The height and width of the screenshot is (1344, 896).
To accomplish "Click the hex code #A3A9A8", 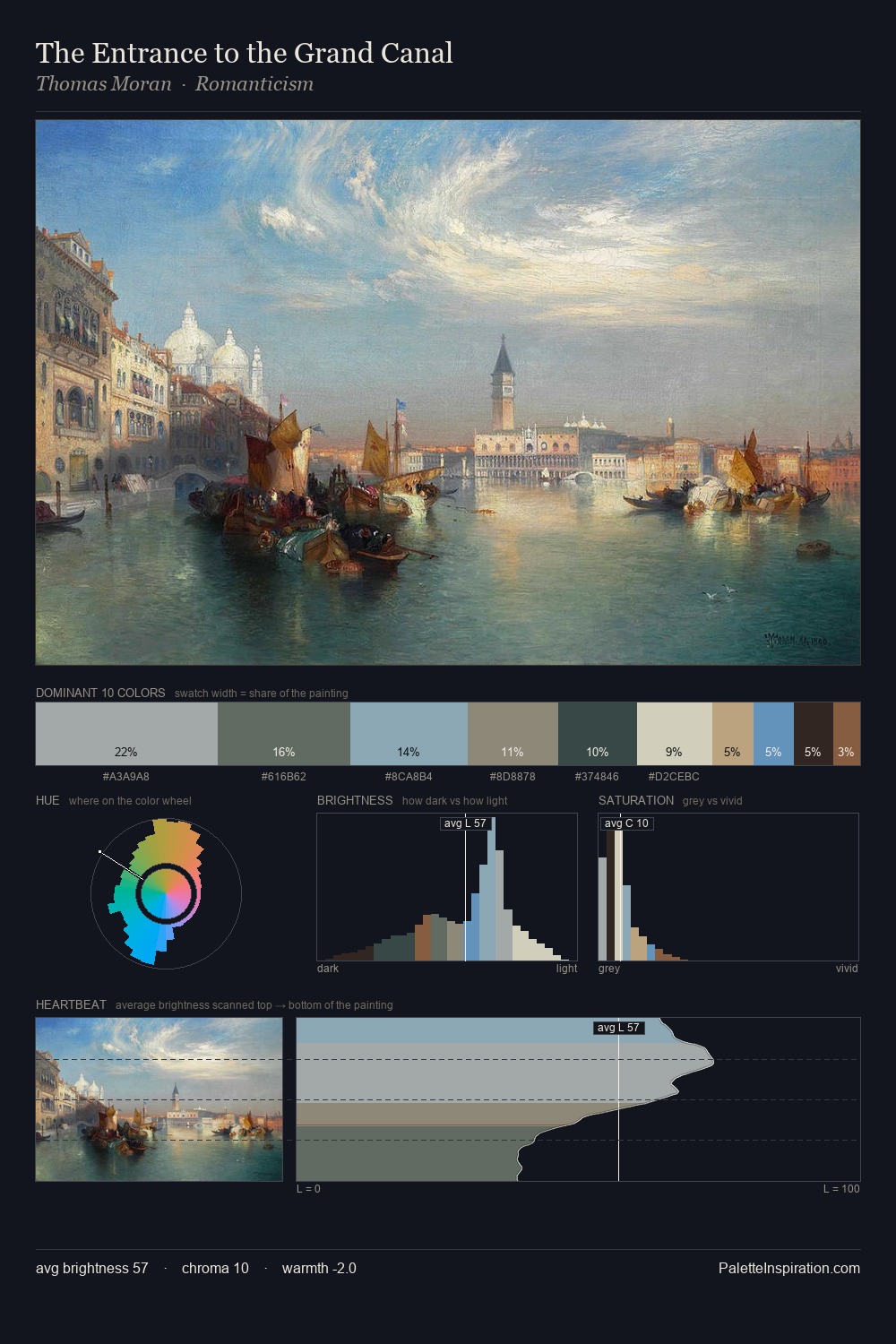I will (x=126, y=777).
